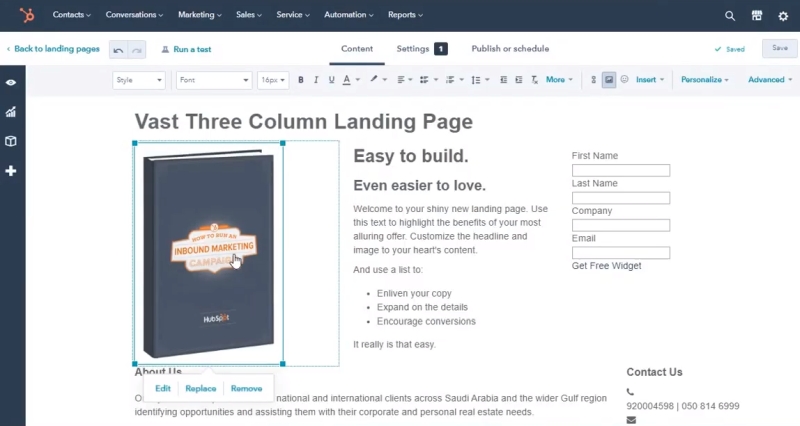Screen dimensions: 800x426
Task: Open the line spacing dropdown arrow
Action: (487, 80)
